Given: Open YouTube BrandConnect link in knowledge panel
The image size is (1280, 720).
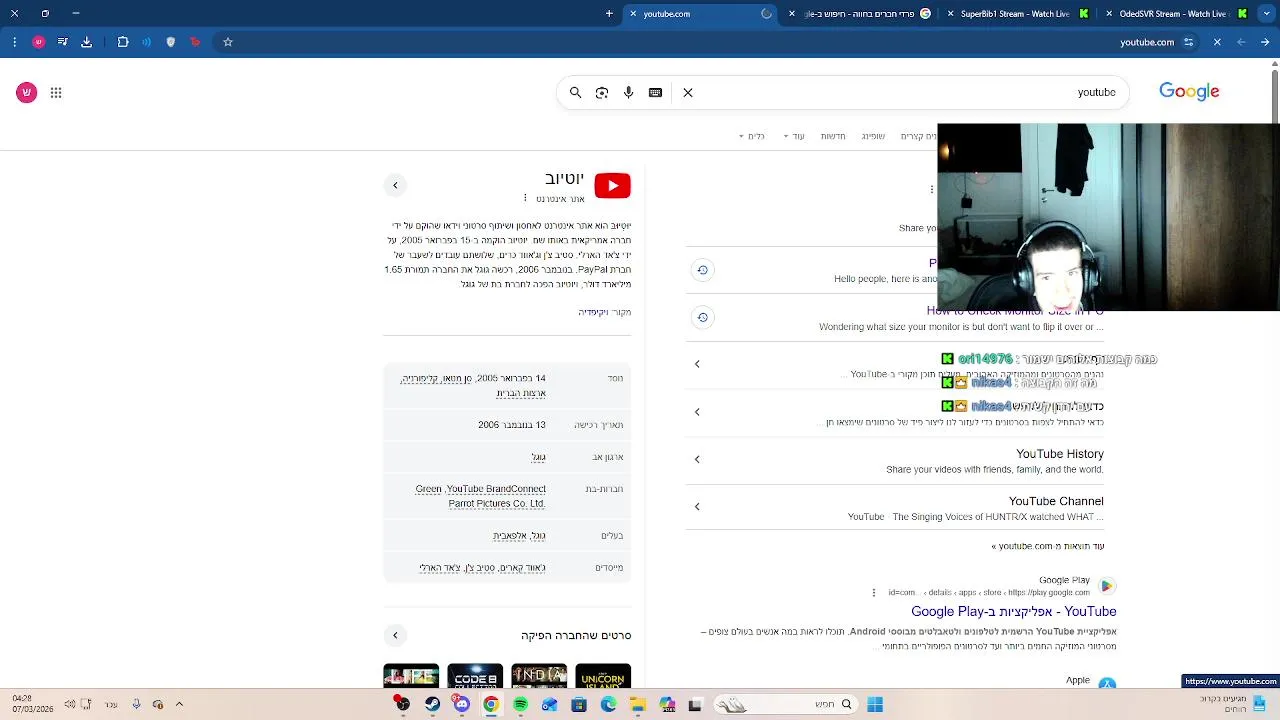Looking at the screenshot, I should [x=496, y=489].
